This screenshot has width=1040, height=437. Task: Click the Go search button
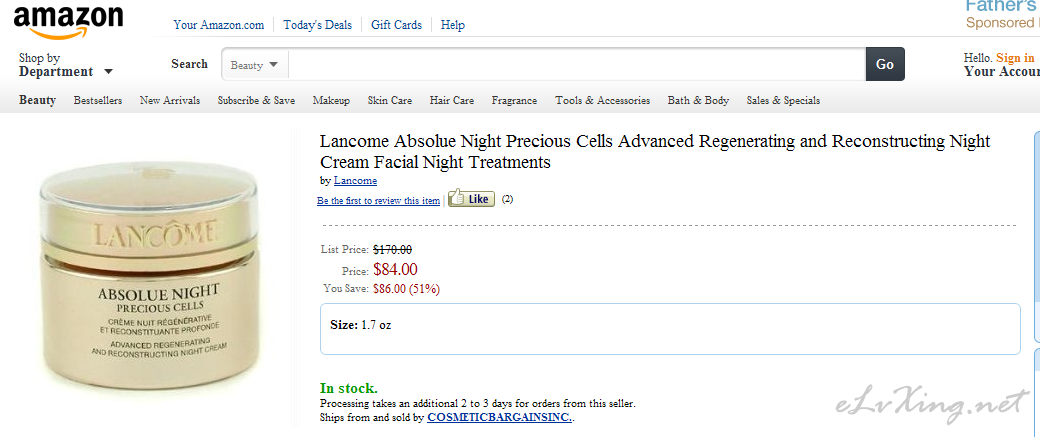point(885,64)
